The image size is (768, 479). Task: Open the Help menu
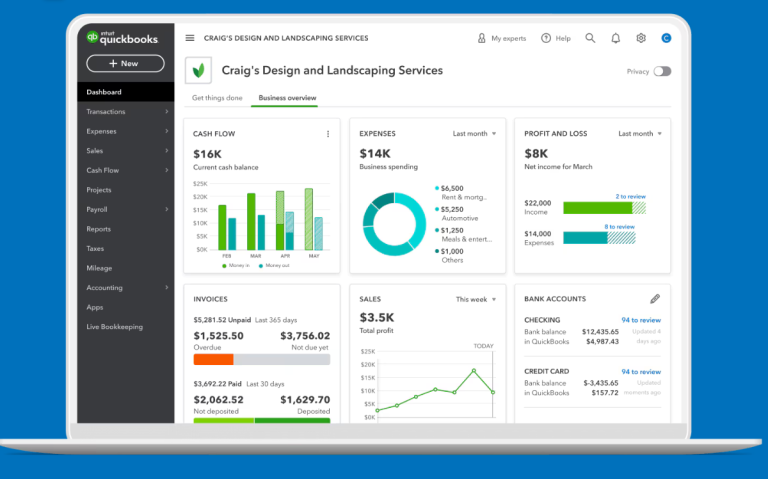(x=556, y=38)
